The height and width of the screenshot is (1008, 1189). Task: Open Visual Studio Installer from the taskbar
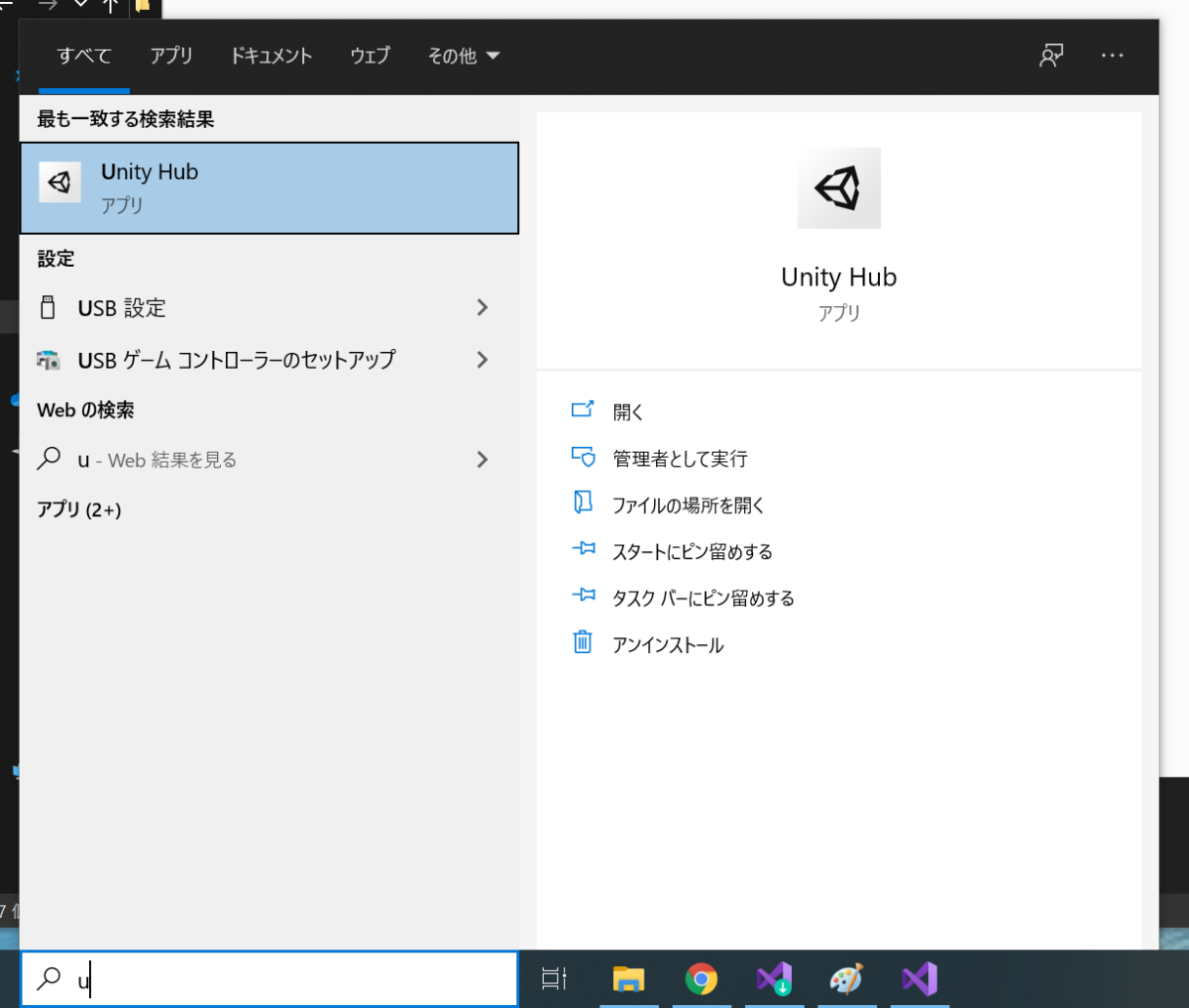click(774, 979)
